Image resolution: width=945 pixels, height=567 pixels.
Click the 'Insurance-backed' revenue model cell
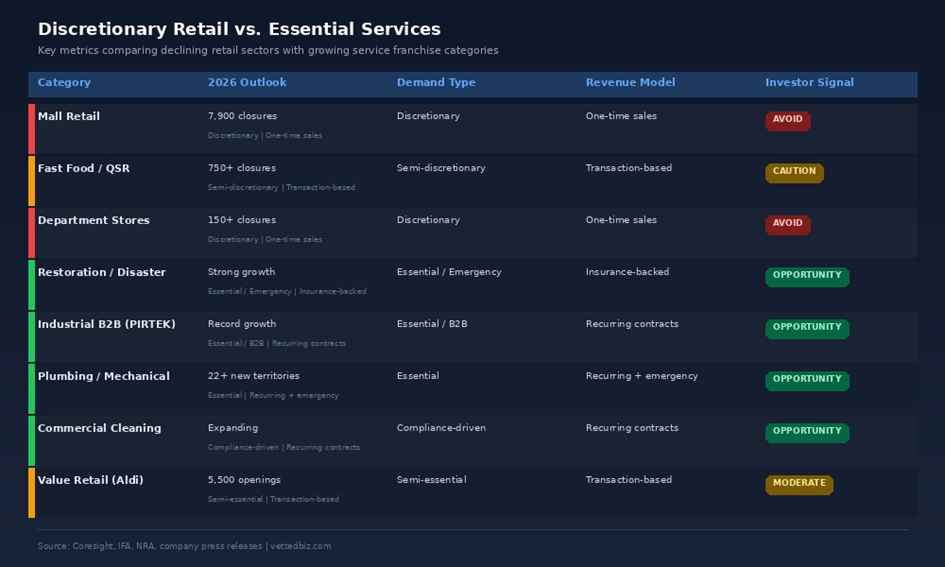[x=627, y=272]
